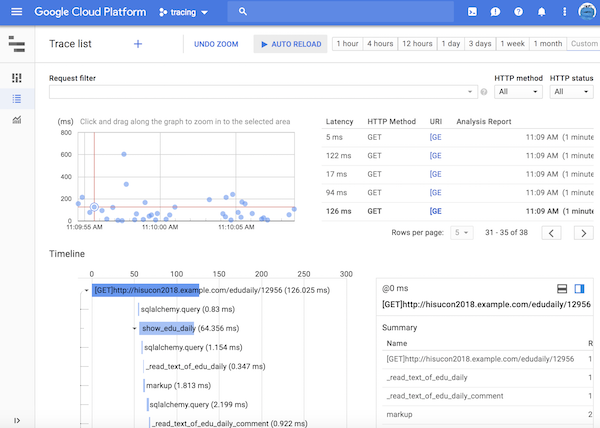Viewport: 600px width, 428px height.
Task: Activate Cloud Shell icon
Action: 473,12
